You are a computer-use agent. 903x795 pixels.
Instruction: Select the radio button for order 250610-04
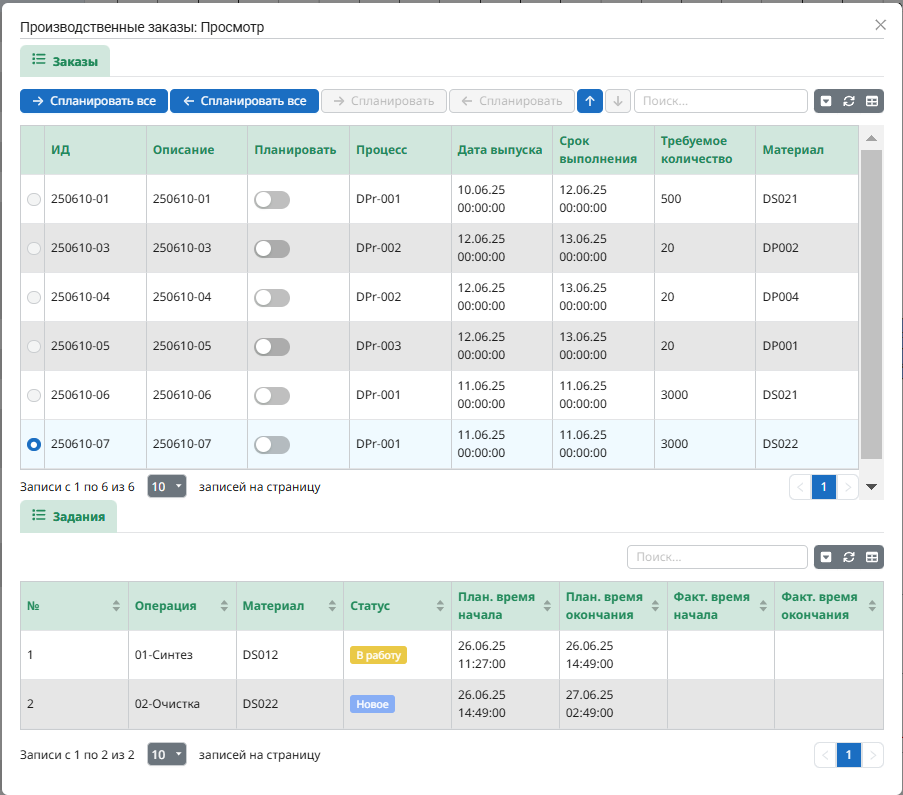point(34,298)
